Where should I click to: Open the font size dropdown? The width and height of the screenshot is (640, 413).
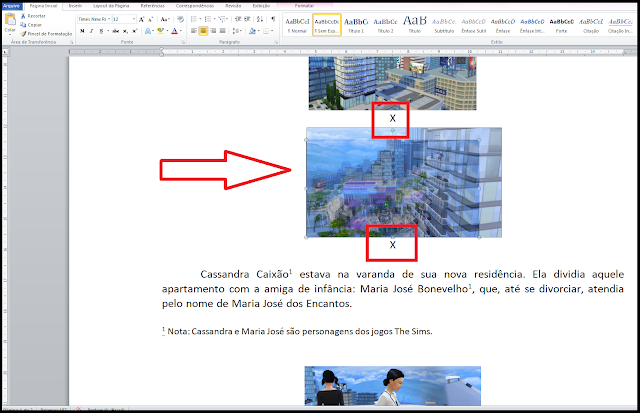pos(133,19)
